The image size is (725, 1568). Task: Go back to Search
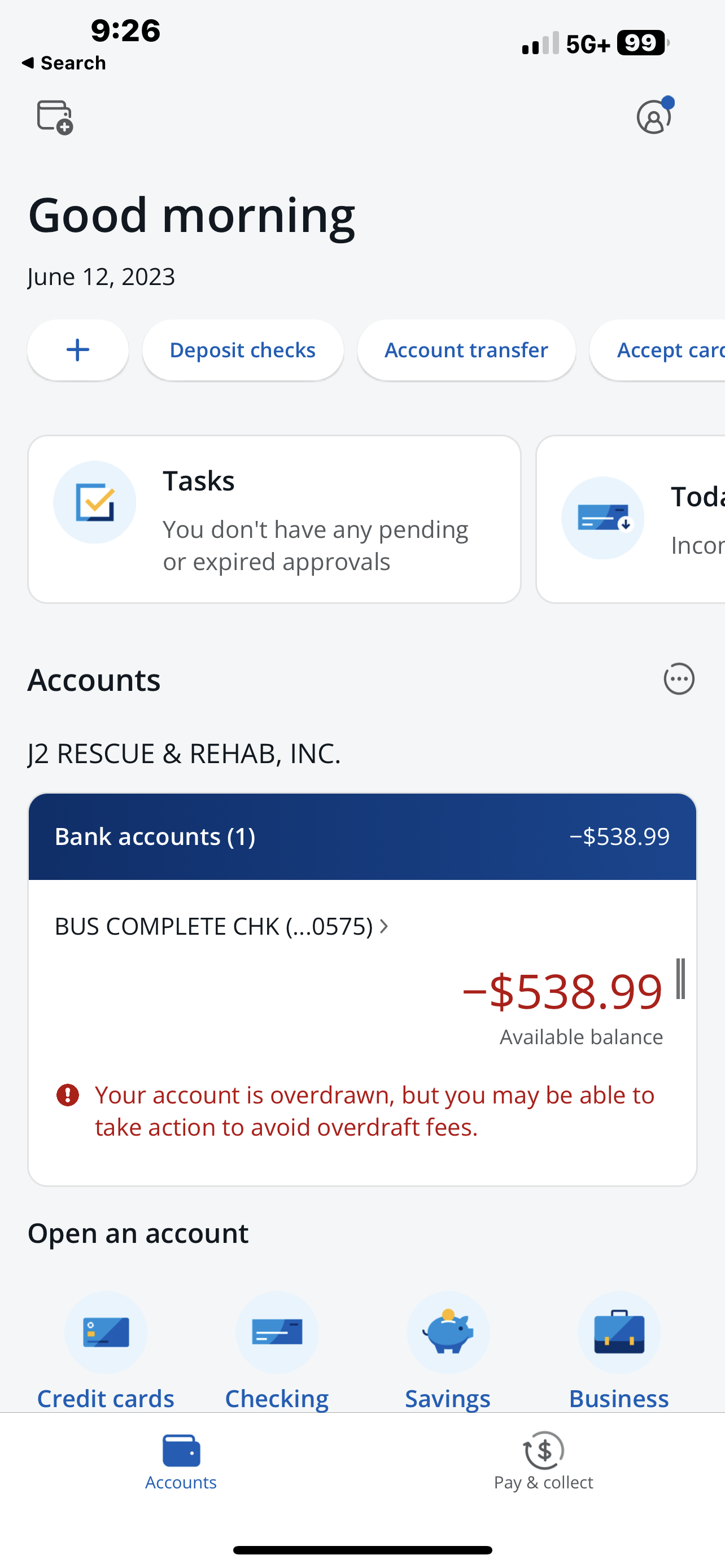coord(64,63)
